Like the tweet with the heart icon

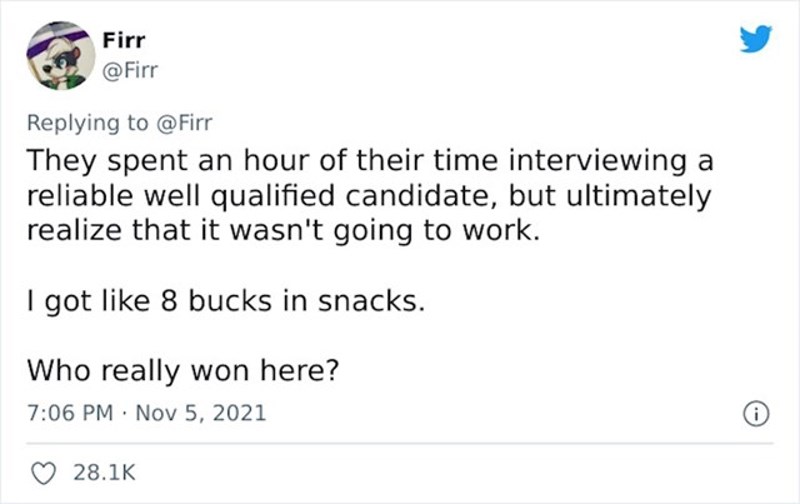[x=42, y=470]
